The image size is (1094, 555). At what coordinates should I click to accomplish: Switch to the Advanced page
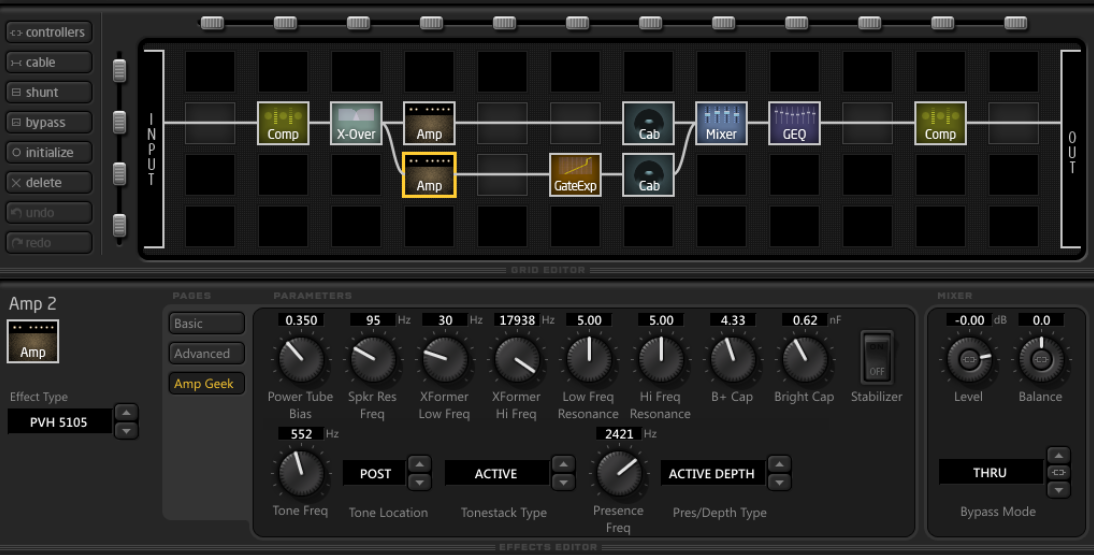coord(207,353)
